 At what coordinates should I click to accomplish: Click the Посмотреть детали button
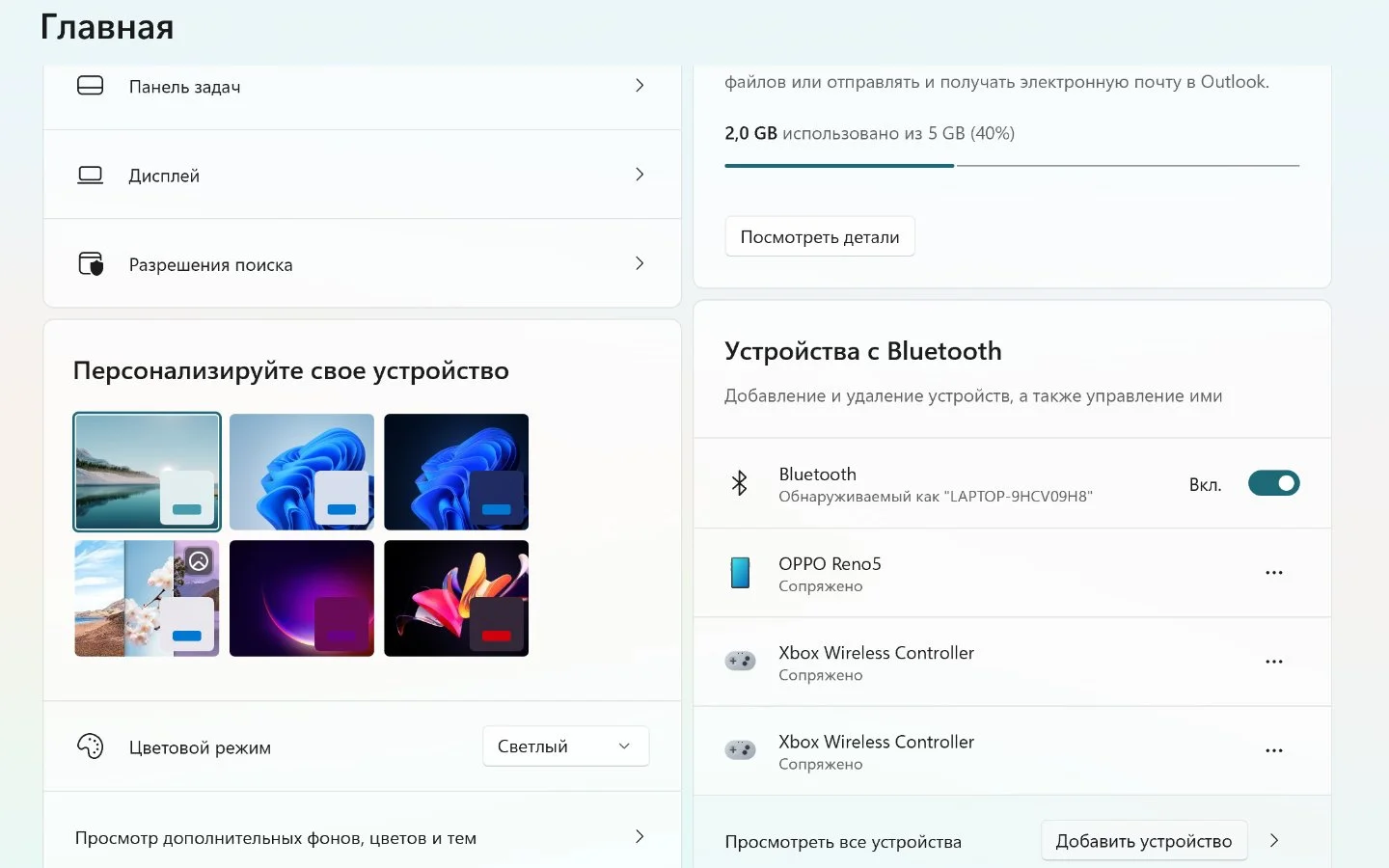(820, 236)
